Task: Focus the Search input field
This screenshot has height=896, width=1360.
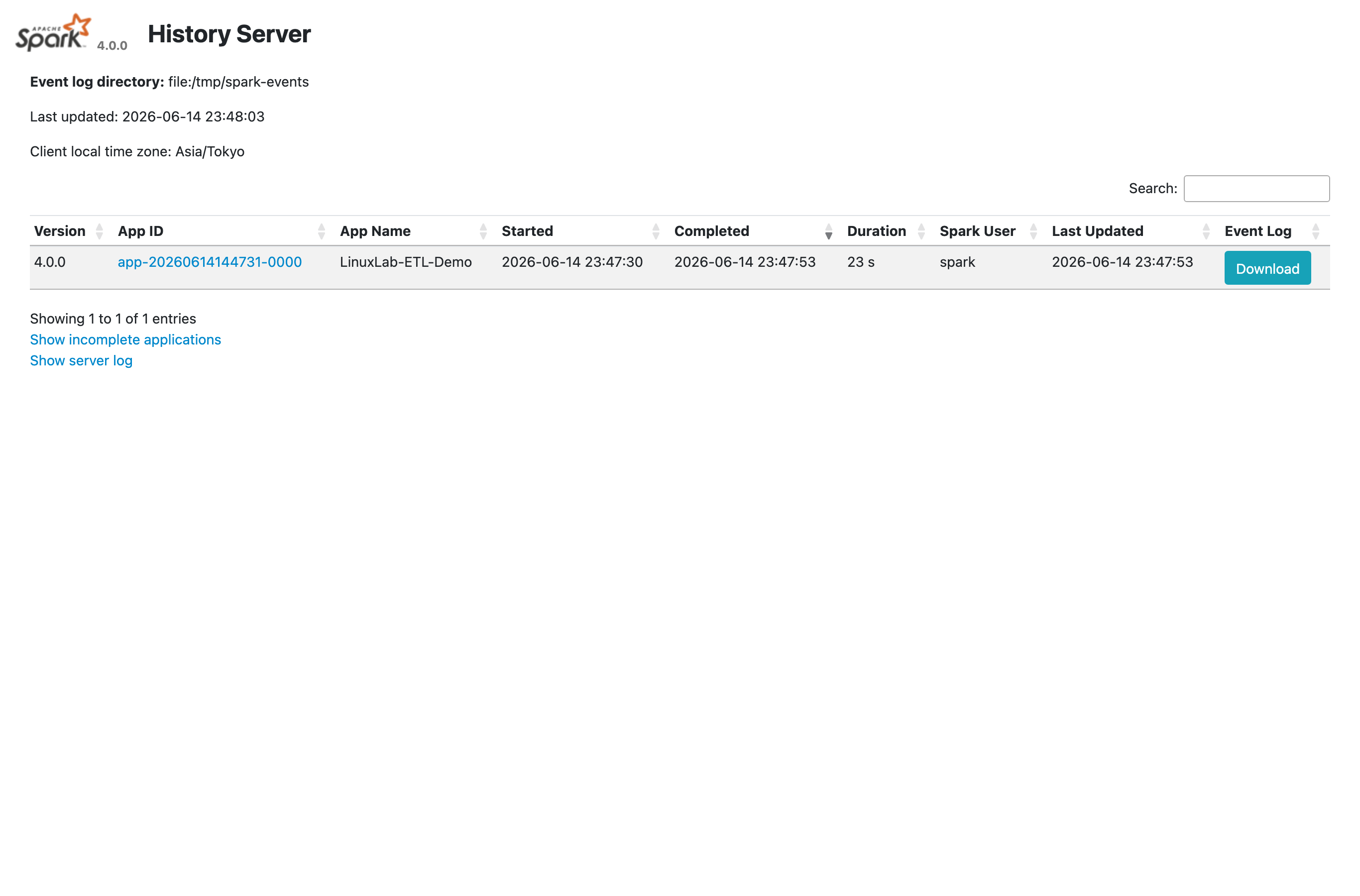Action: click(1256, 189)
